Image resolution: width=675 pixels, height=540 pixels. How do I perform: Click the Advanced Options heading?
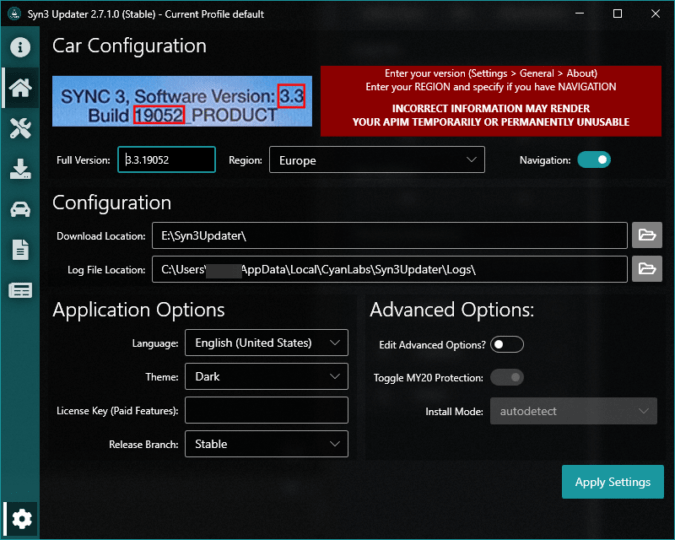452,310
